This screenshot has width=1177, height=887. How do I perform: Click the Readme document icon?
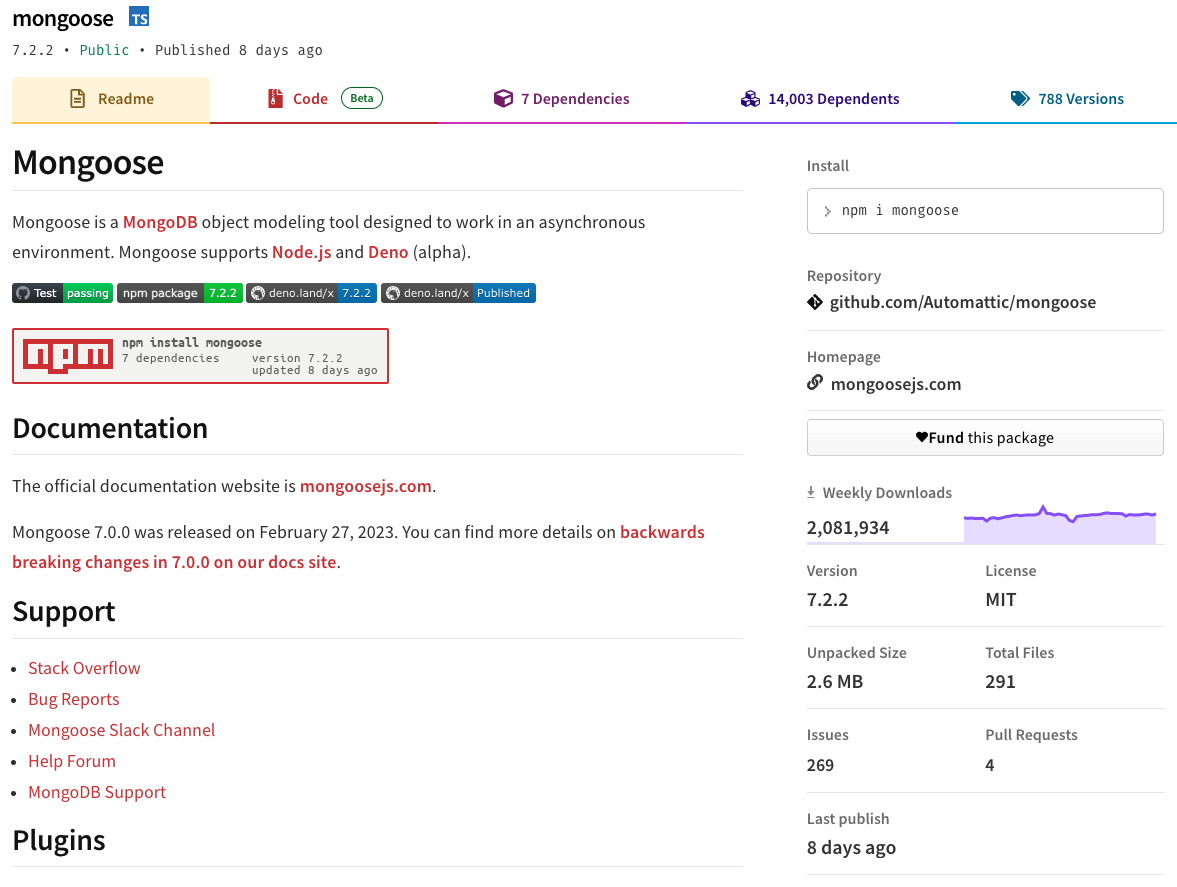78,98
